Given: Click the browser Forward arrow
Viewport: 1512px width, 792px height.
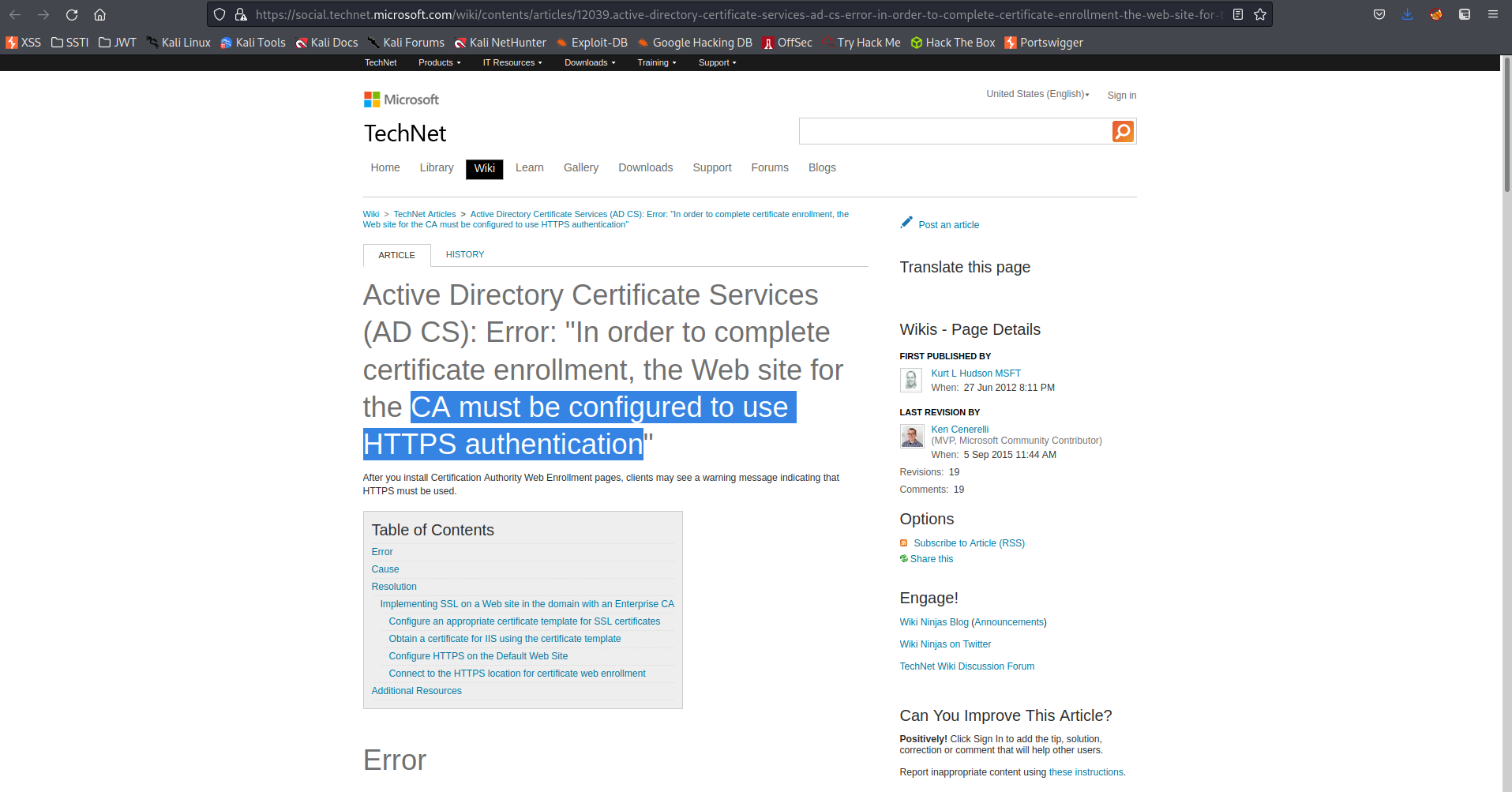Looking at the screenshot, I should pos(43,14).
